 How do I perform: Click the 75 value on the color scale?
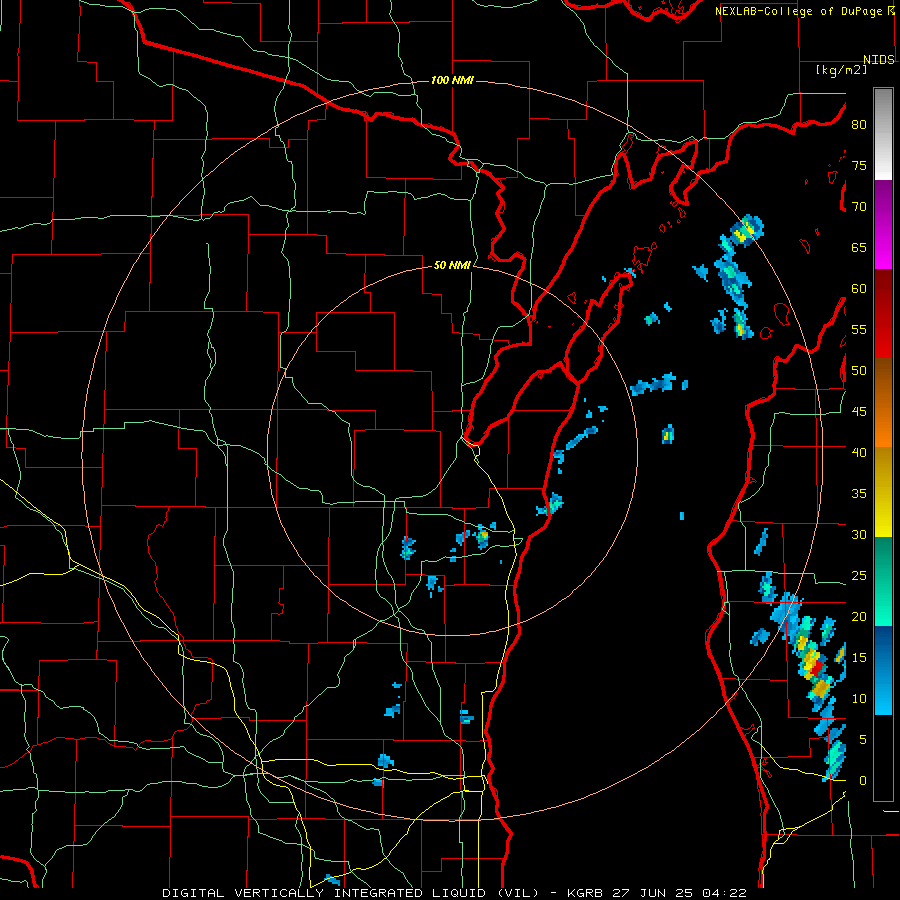click(859, 165)
